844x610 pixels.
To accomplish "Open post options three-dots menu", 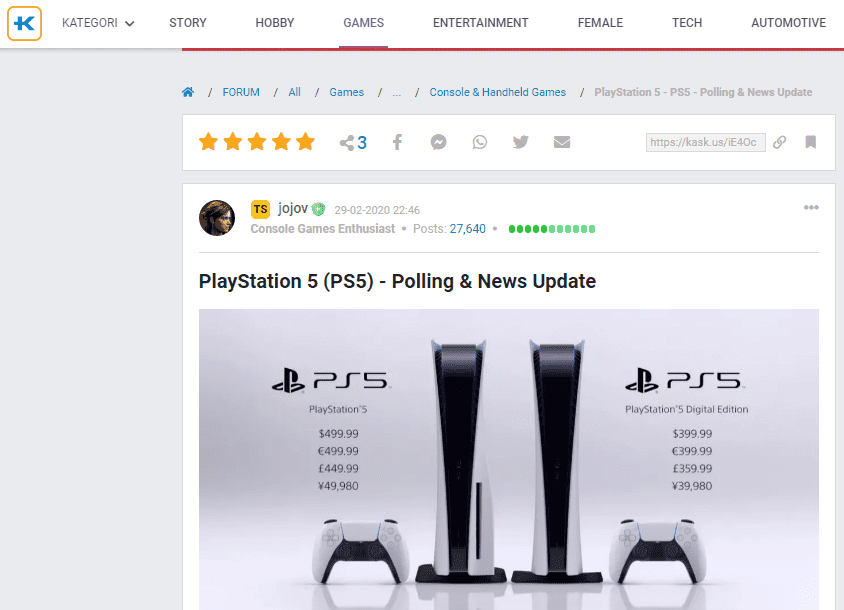I will click(811, 207).
